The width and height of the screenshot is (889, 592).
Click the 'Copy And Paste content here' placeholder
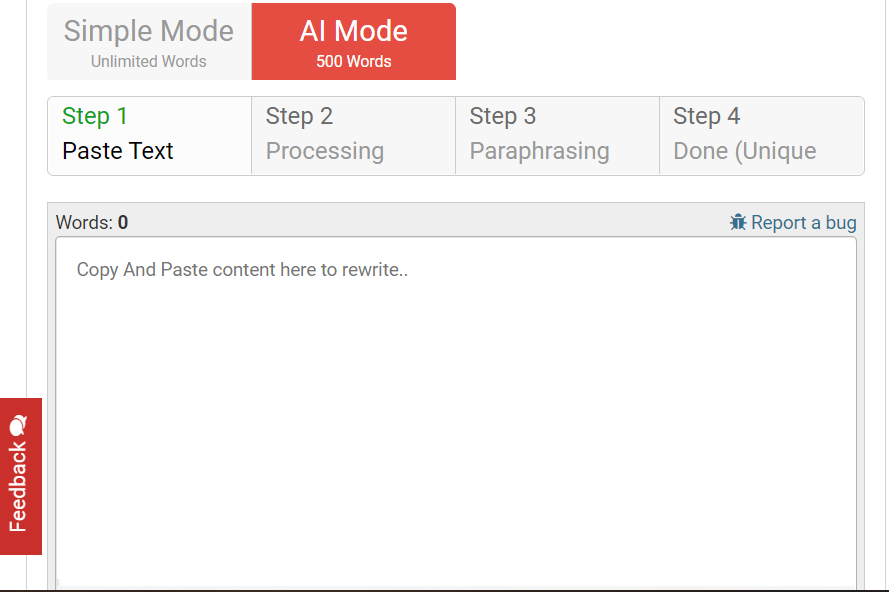click(x=242, y=269)
